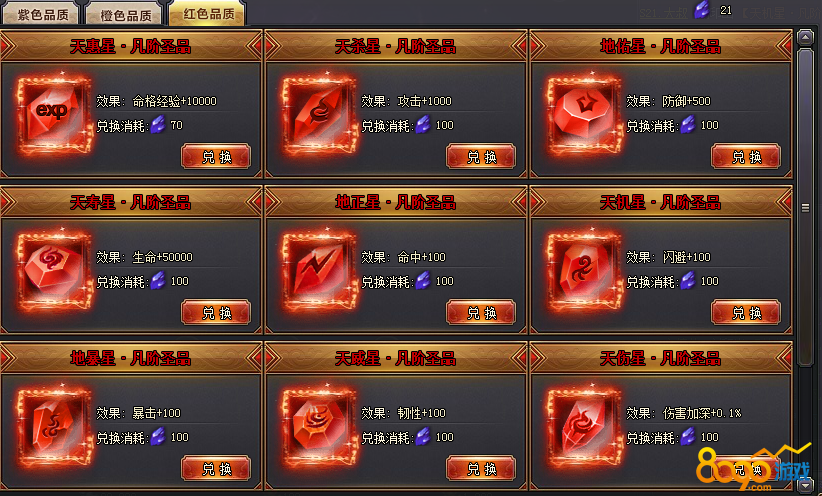Click the purple crystal currency icon at top
822x496 pixels.
pyautogui.click(x=702, y=9)
